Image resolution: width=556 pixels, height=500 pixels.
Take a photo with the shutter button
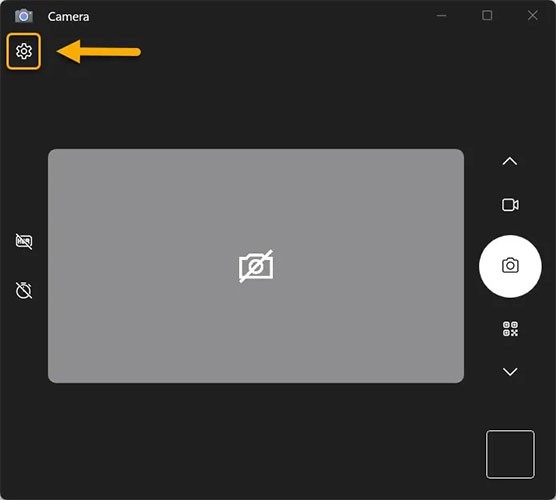[510, 266]
